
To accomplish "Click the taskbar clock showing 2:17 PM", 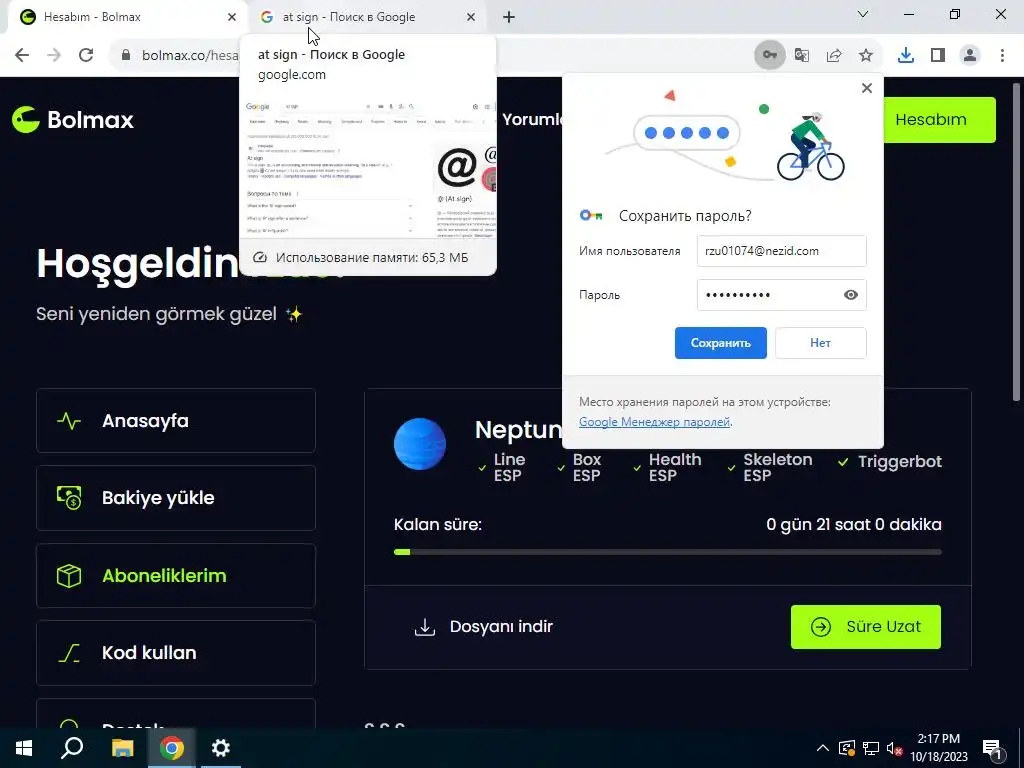I will point(938,748).
